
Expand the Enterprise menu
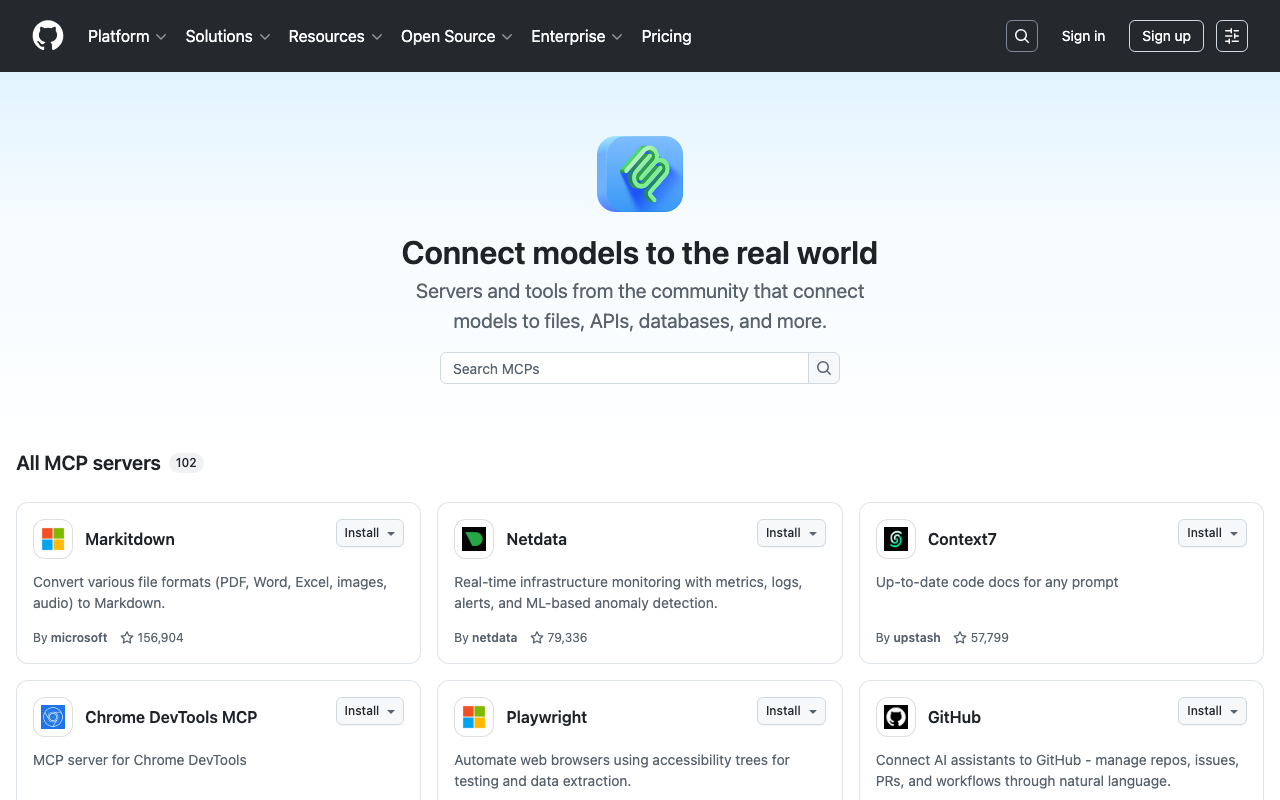[577, 36]
